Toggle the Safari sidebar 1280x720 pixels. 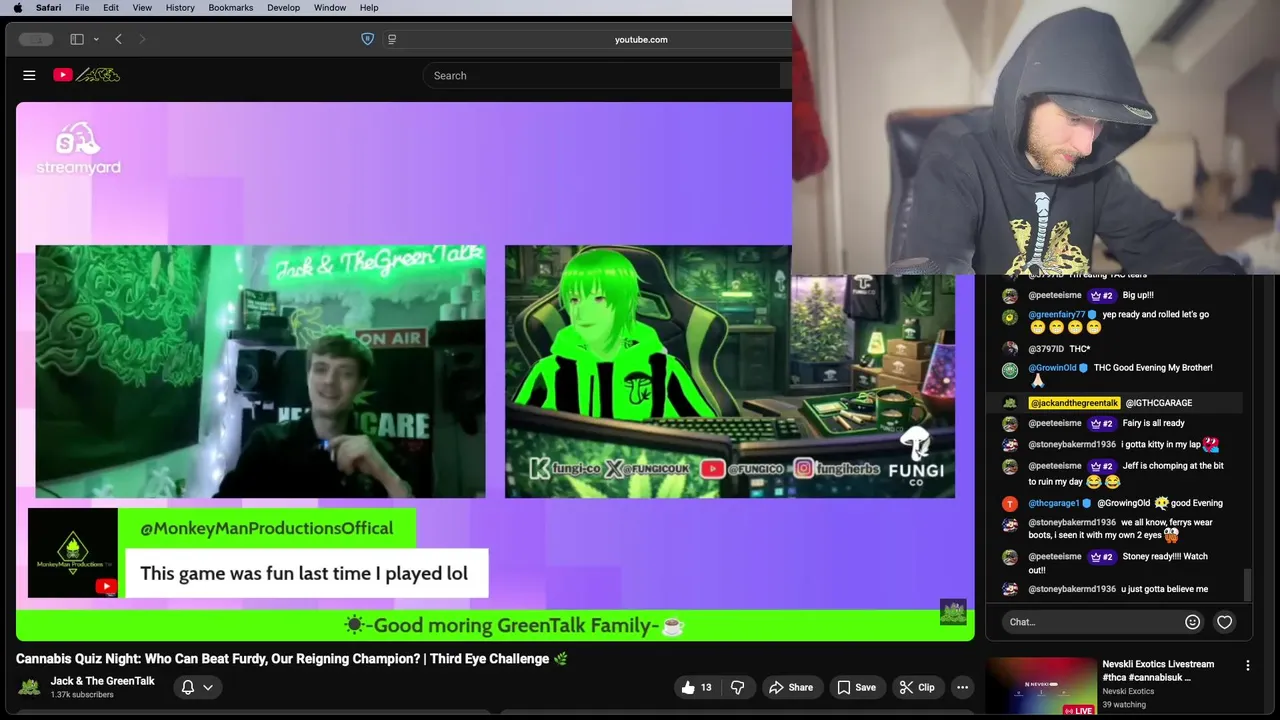click(77, 39)
